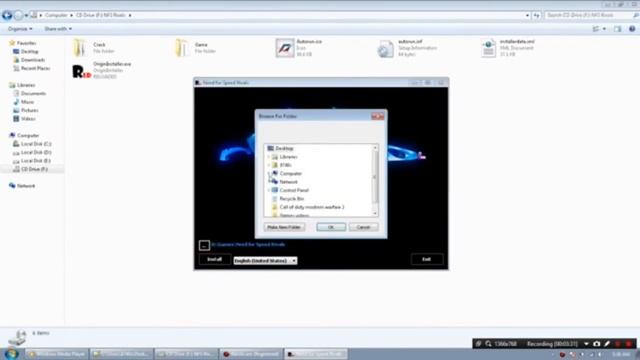640x360 pixels.
Task: Click the pencil icon in the recording toolbar
Action: pos(607,344)
